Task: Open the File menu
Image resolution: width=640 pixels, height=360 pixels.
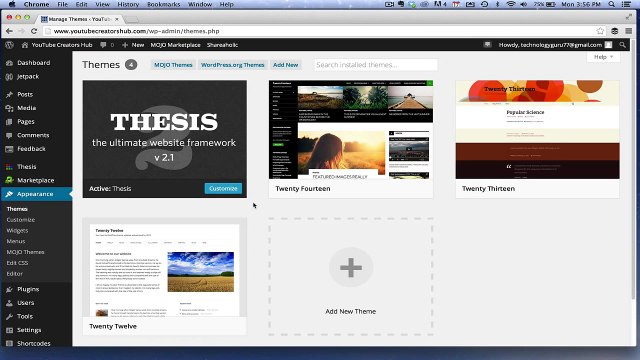Action: [62, 4]
